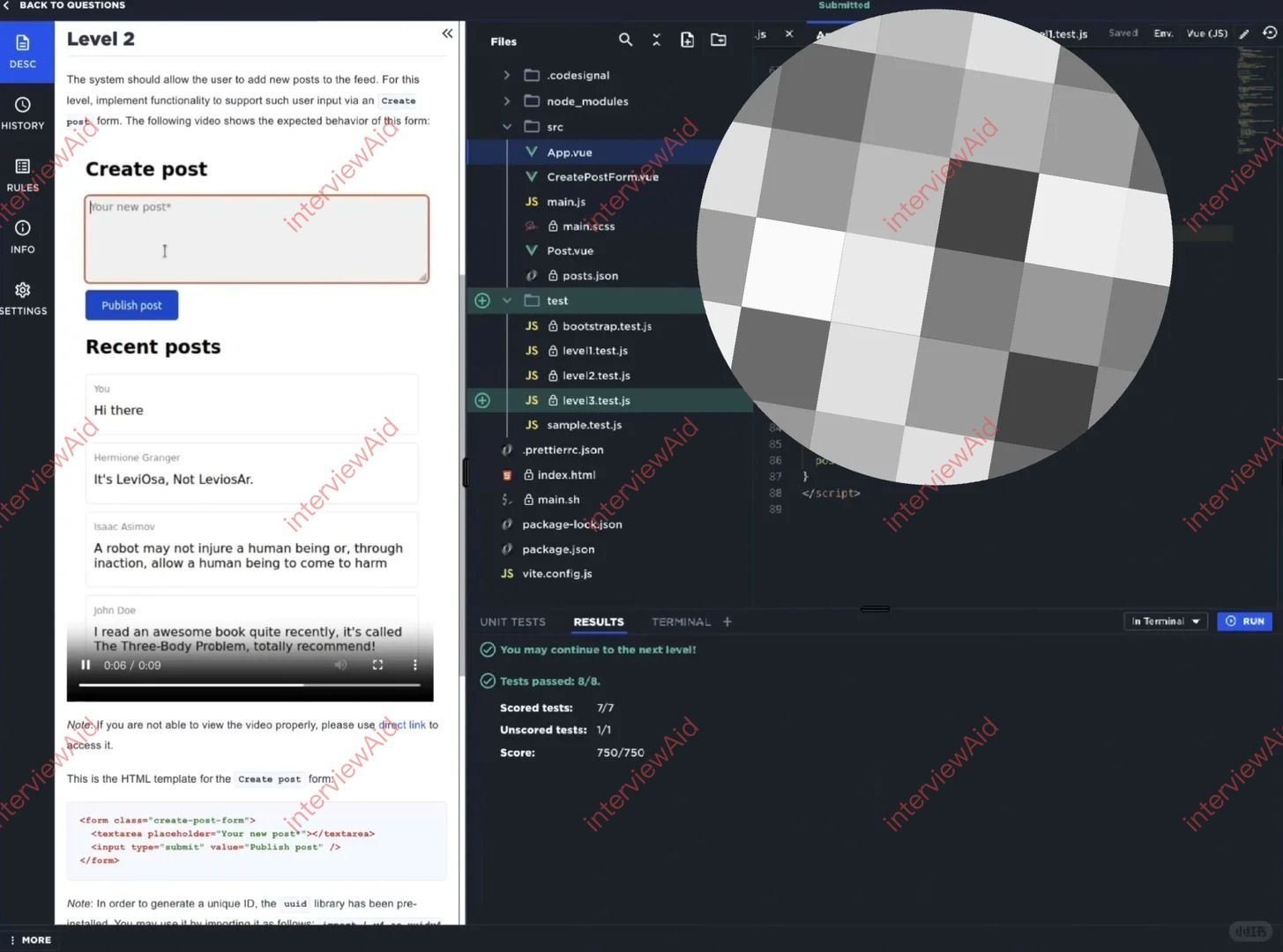Open the video more-options menu
The image size is (1283, 952).
414,666
